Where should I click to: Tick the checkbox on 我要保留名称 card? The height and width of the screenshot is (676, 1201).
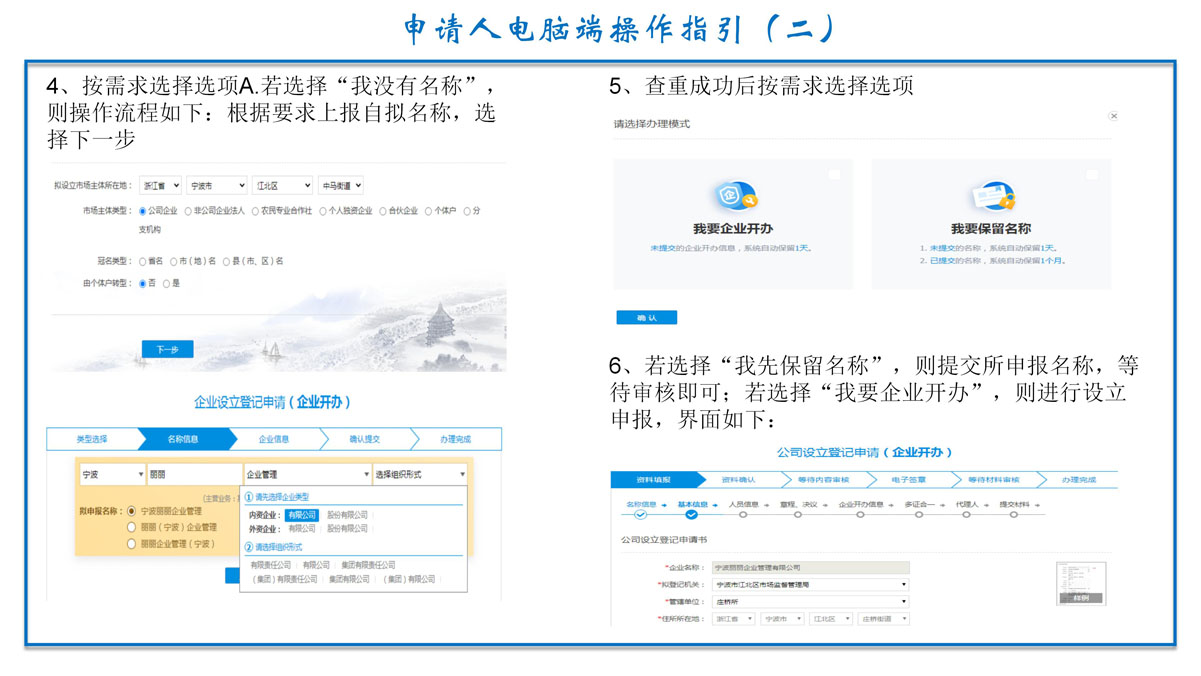[x=1092, y=175]
